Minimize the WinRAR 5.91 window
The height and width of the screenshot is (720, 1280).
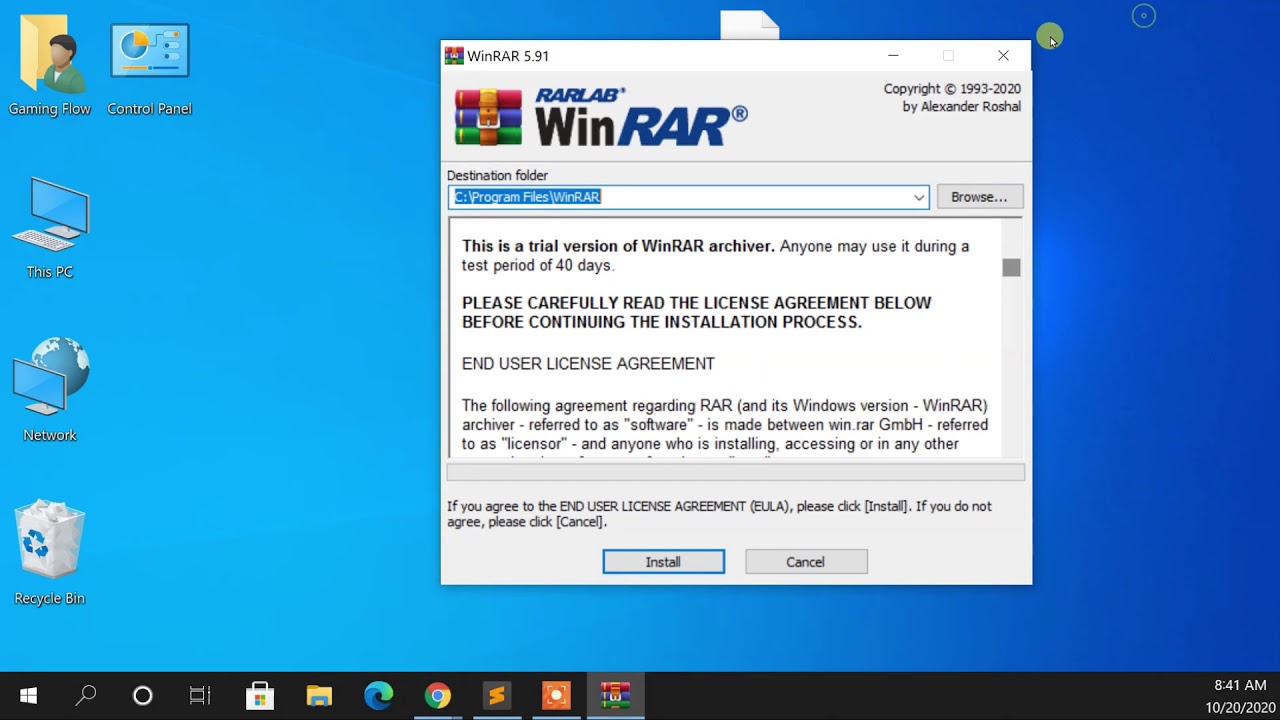[x=893, y=56]
